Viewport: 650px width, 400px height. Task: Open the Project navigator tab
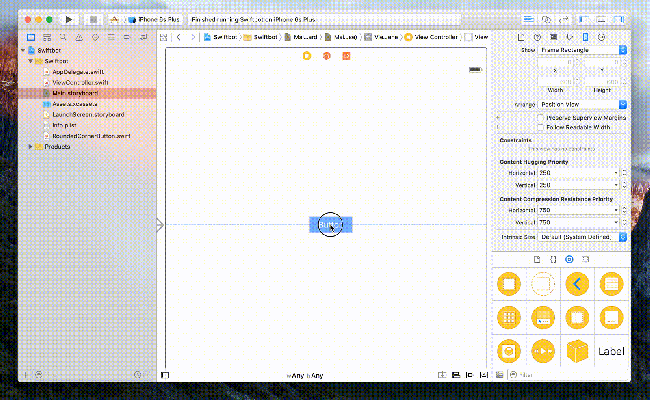pyautogui.click(x=31, y=37)
